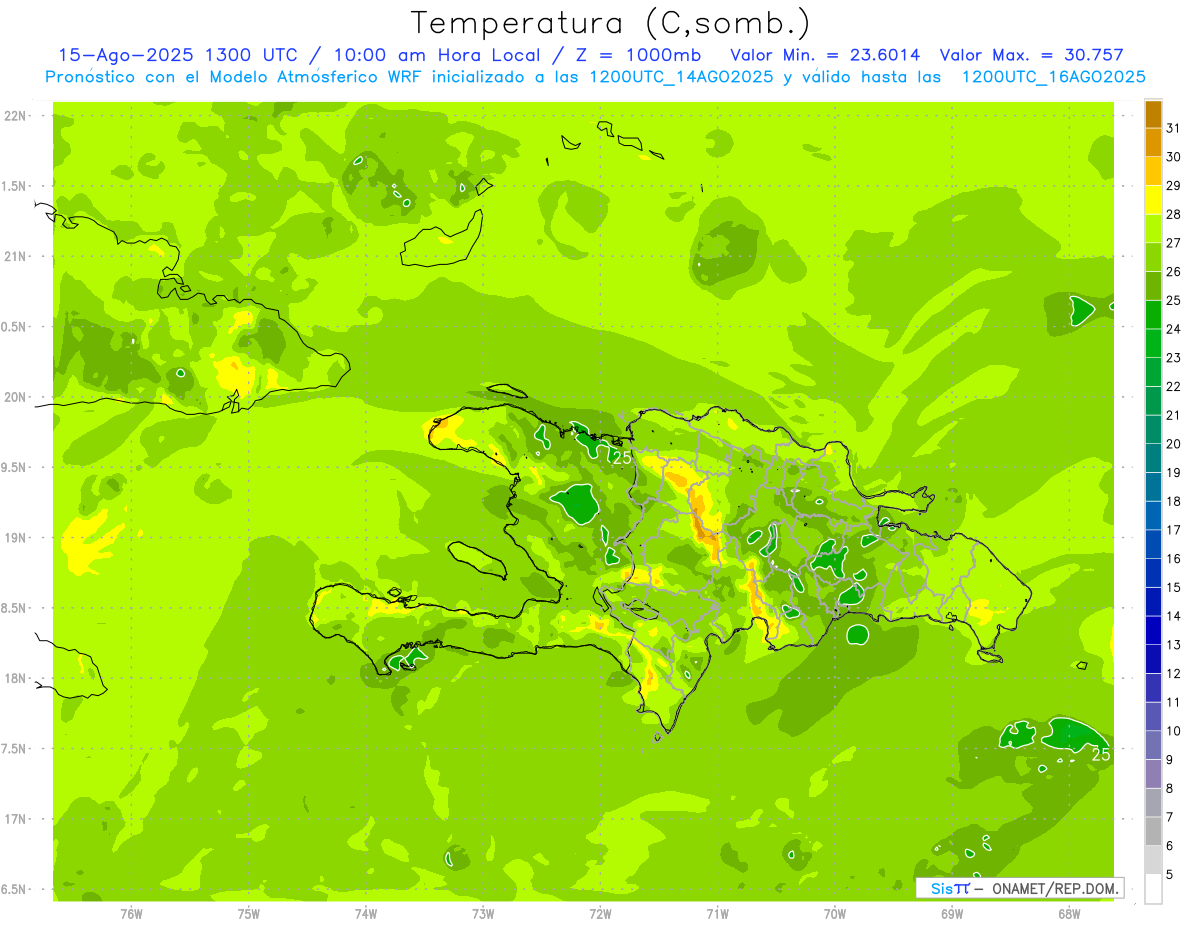Click the title "Temperatura (C,somb.)"

(611, 24)
